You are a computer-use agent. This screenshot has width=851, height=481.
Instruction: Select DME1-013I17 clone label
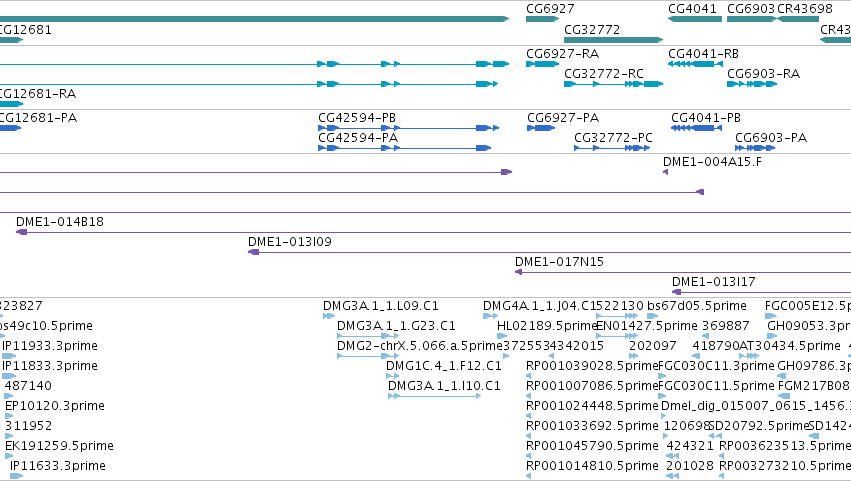(714, 282)
